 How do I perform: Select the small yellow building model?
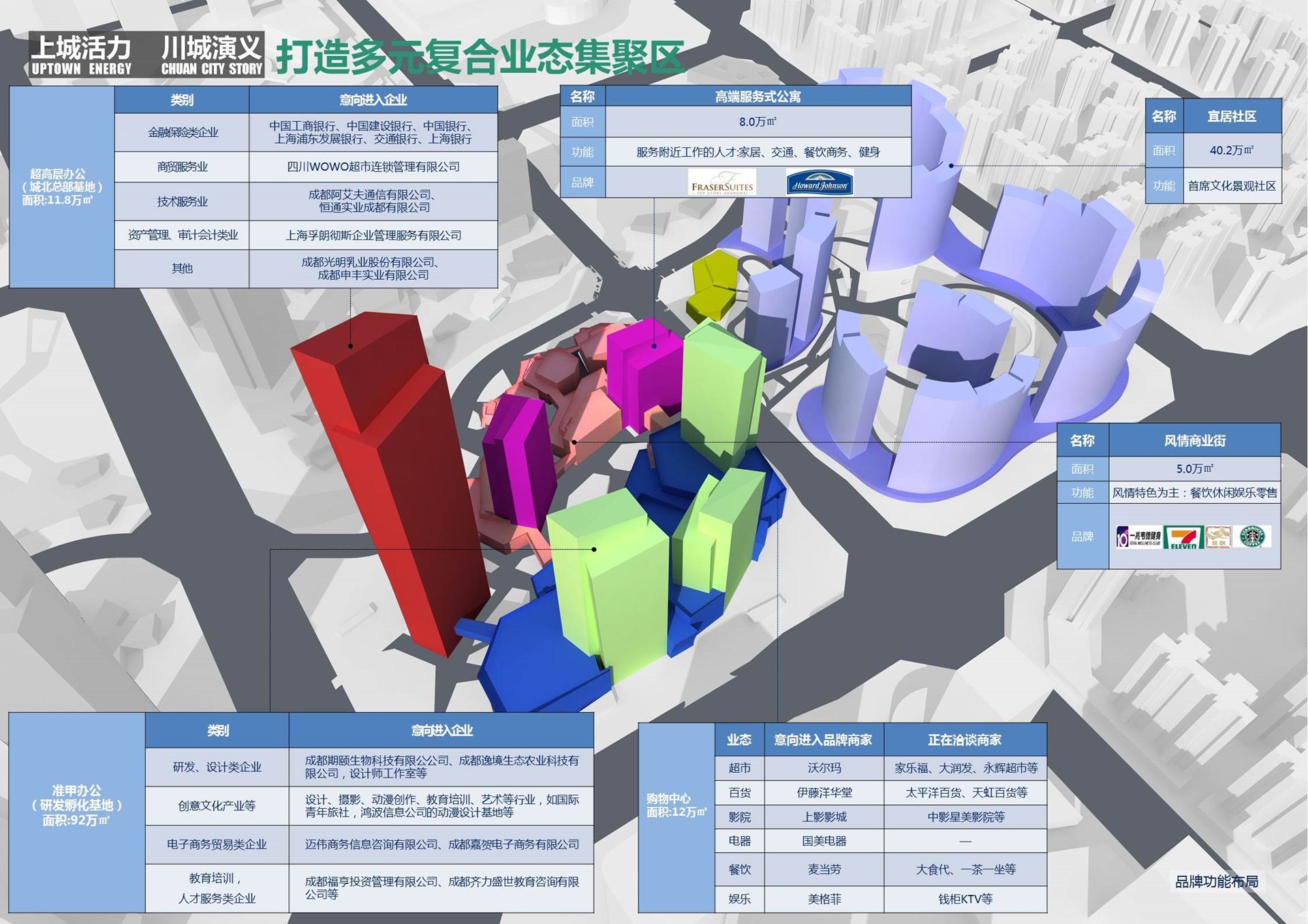(713, 286)
